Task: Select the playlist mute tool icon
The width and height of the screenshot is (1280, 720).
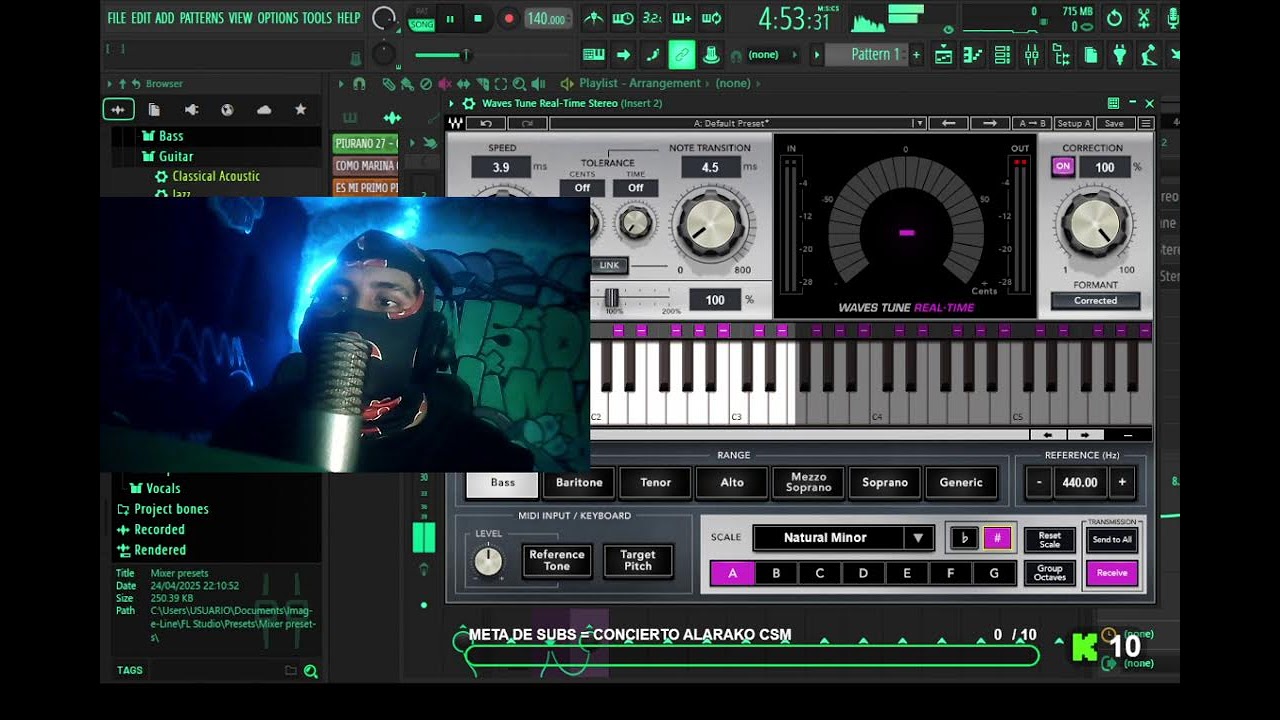Action: click(x=445, y=84)
